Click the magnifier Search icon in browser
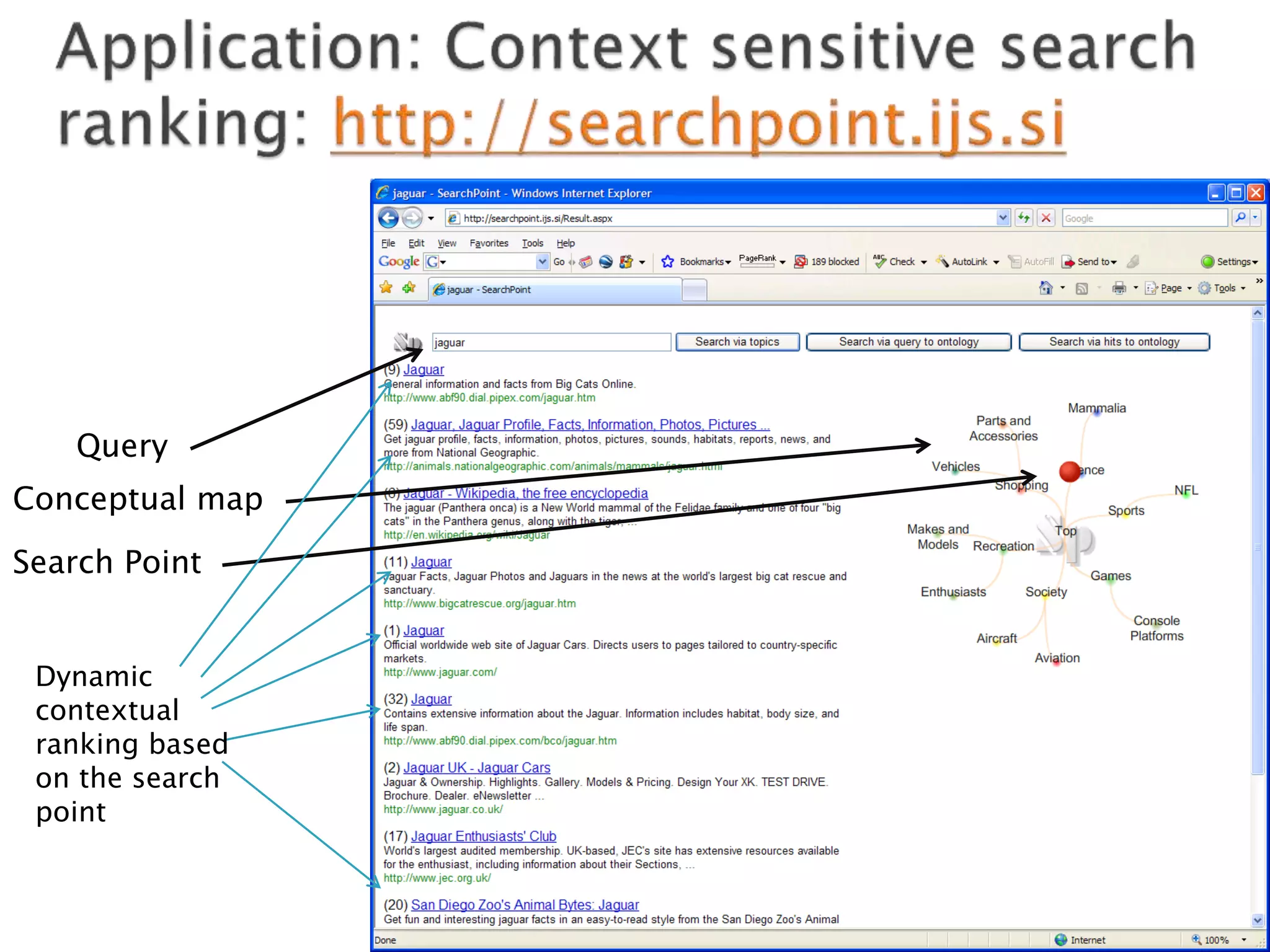 click(1240, 218)
